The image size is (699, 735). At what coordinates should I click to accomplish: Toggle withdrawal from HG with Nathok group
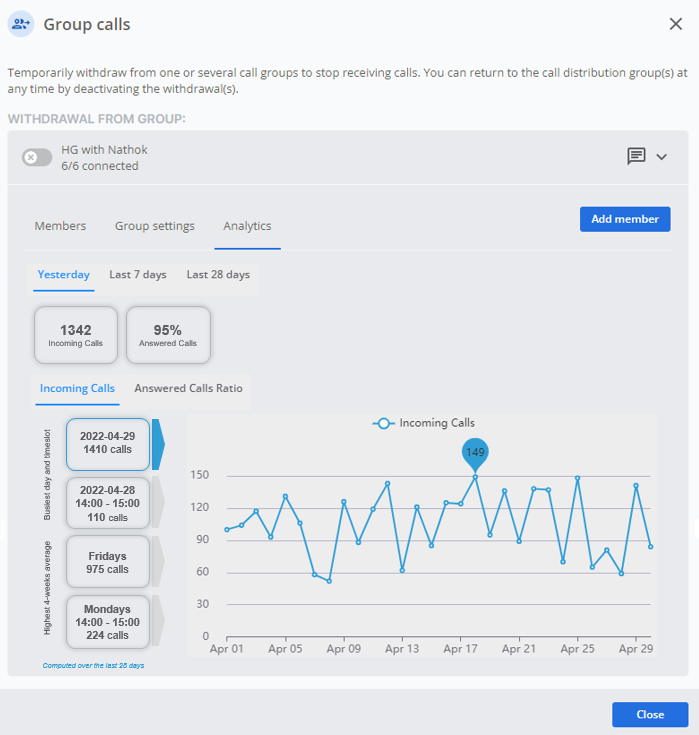37,158
